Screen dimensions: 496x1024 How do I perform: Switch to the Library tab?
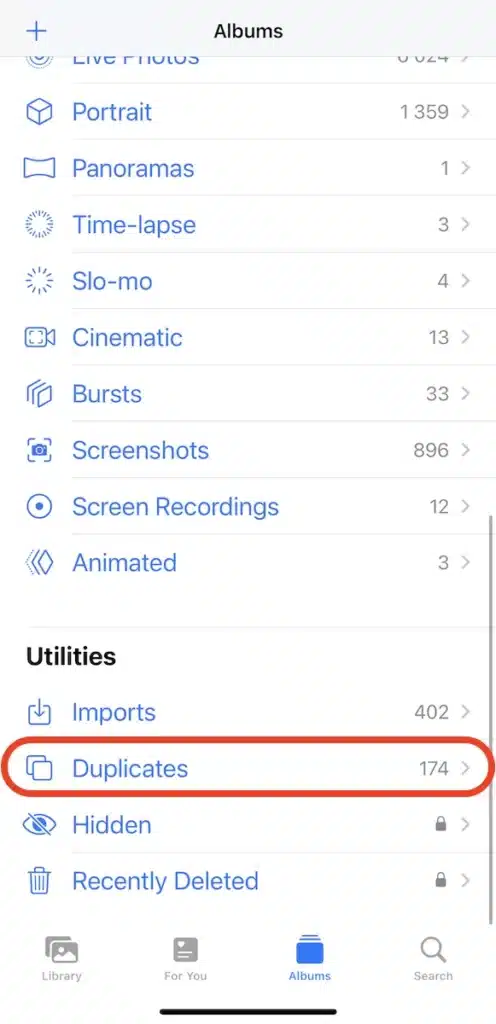(x=61, y=959)
